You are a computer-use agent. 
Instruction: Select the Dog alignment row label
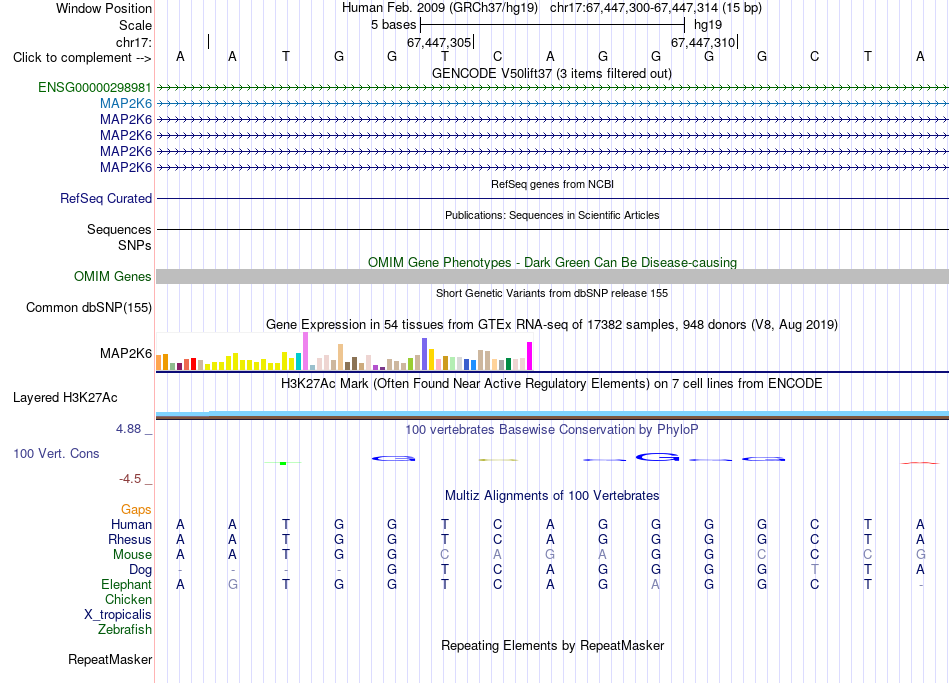click(x=141, y=570)
